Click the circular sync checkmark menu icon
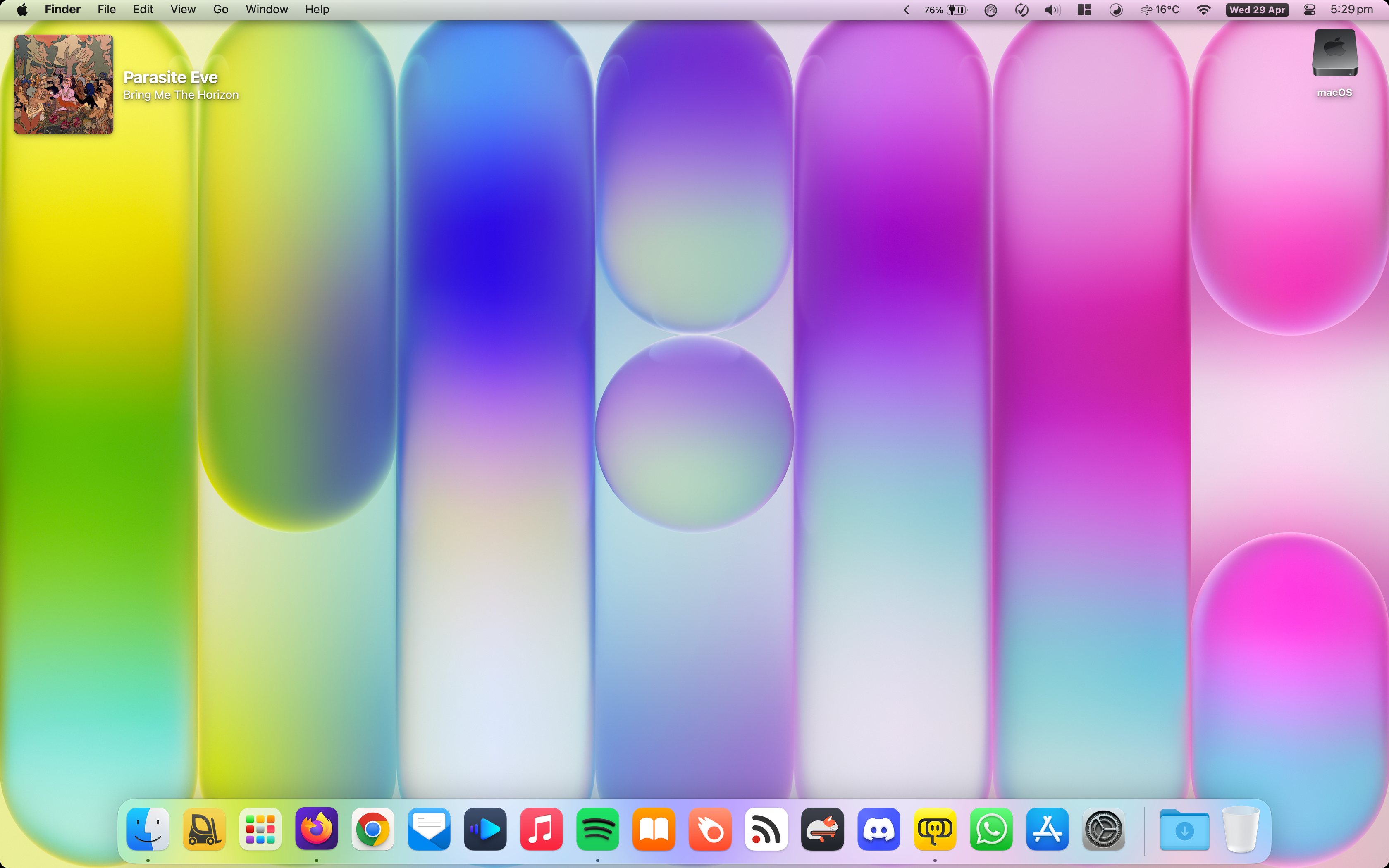The image size is (1389, 868). tap(1021, 10)
